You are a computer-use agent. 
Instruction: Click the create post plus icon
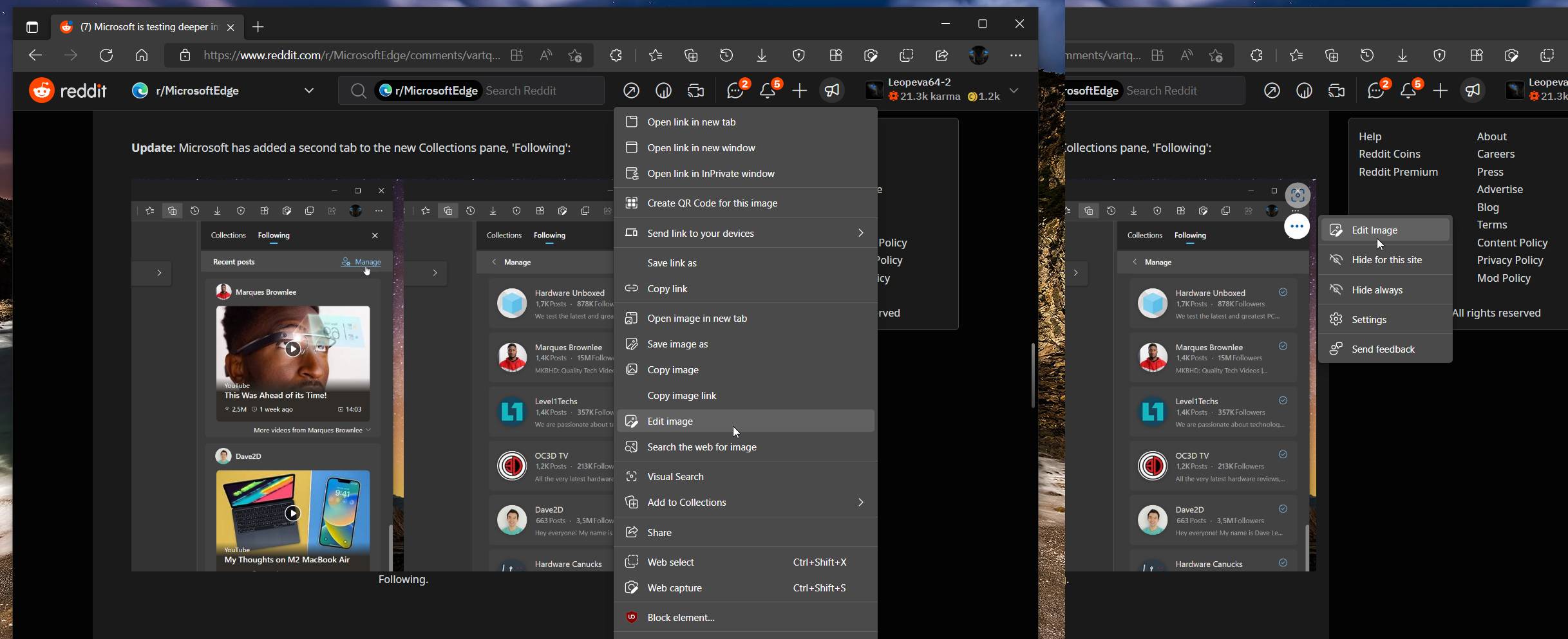pos(799,91)
